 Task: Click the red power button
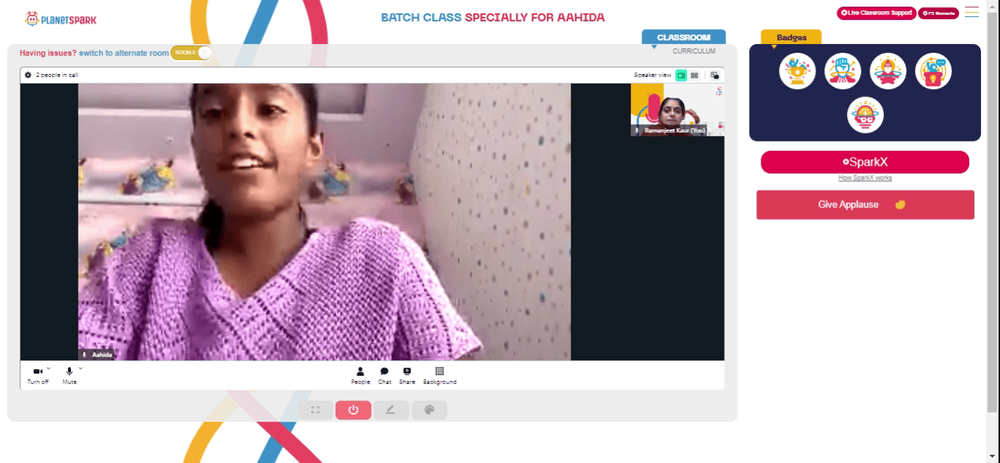click(353, 410)
